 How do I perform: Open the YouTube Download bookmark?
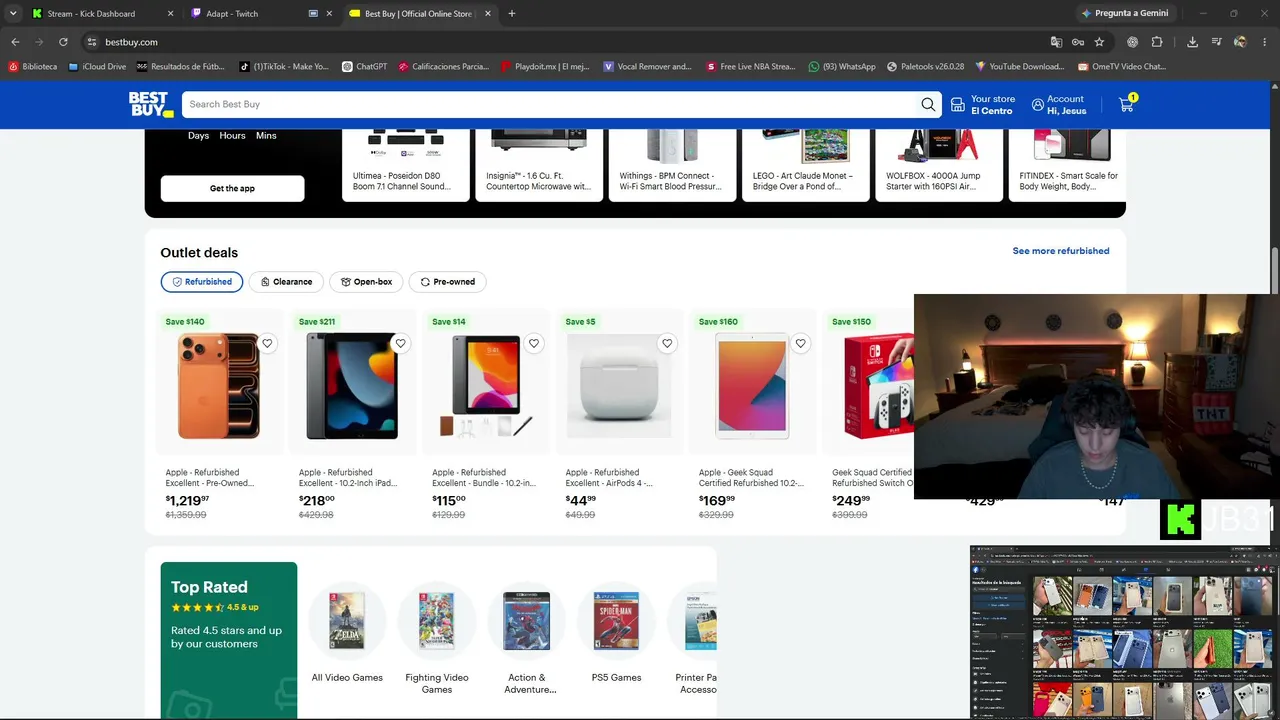pyautogui.click(x=1020, y=67)
